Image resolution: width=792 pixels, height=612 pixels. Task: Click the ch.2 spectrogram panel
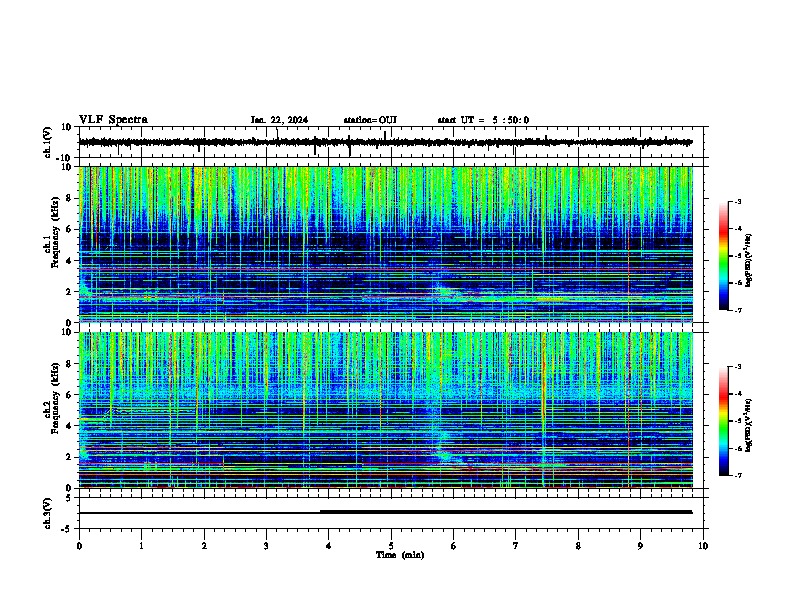[386, 410]
